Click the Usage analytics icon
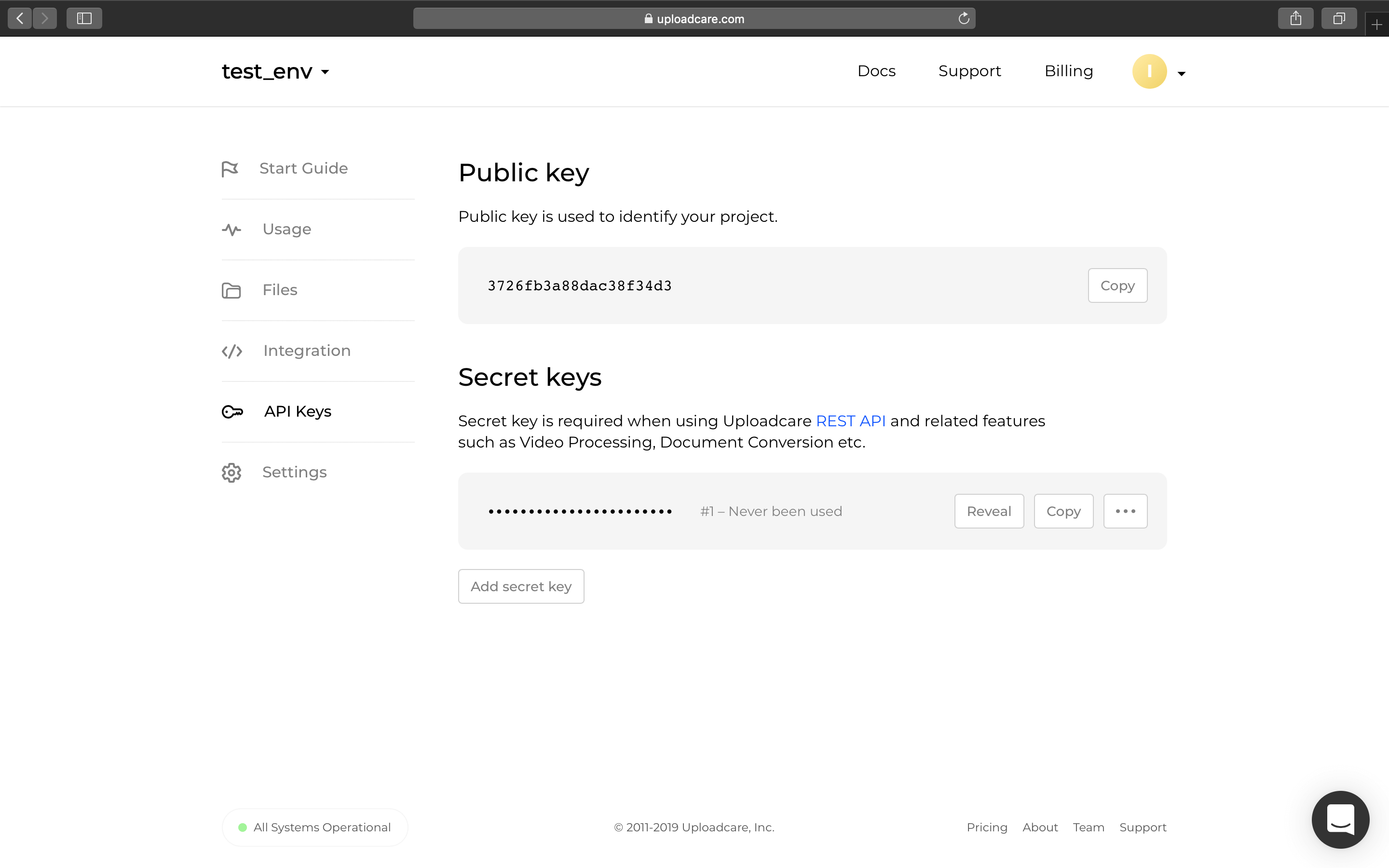The width and height of the screenshot is (1389, 868). pyautogui.click(x=231, y=229)
